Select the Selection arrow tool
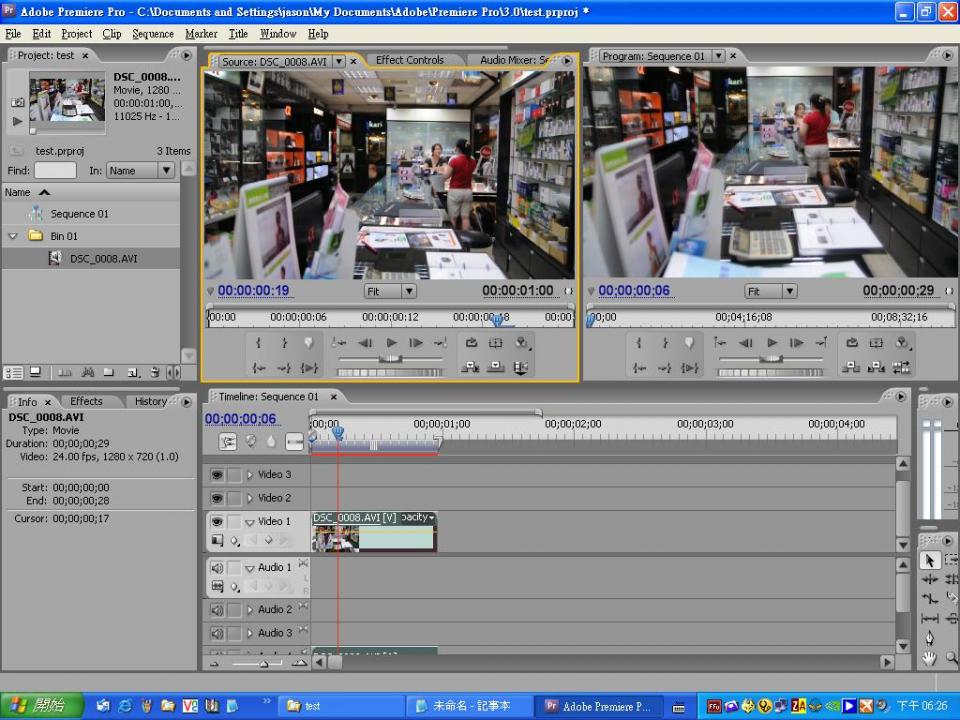This screenshot has height=720, width=960. (929, 561)
